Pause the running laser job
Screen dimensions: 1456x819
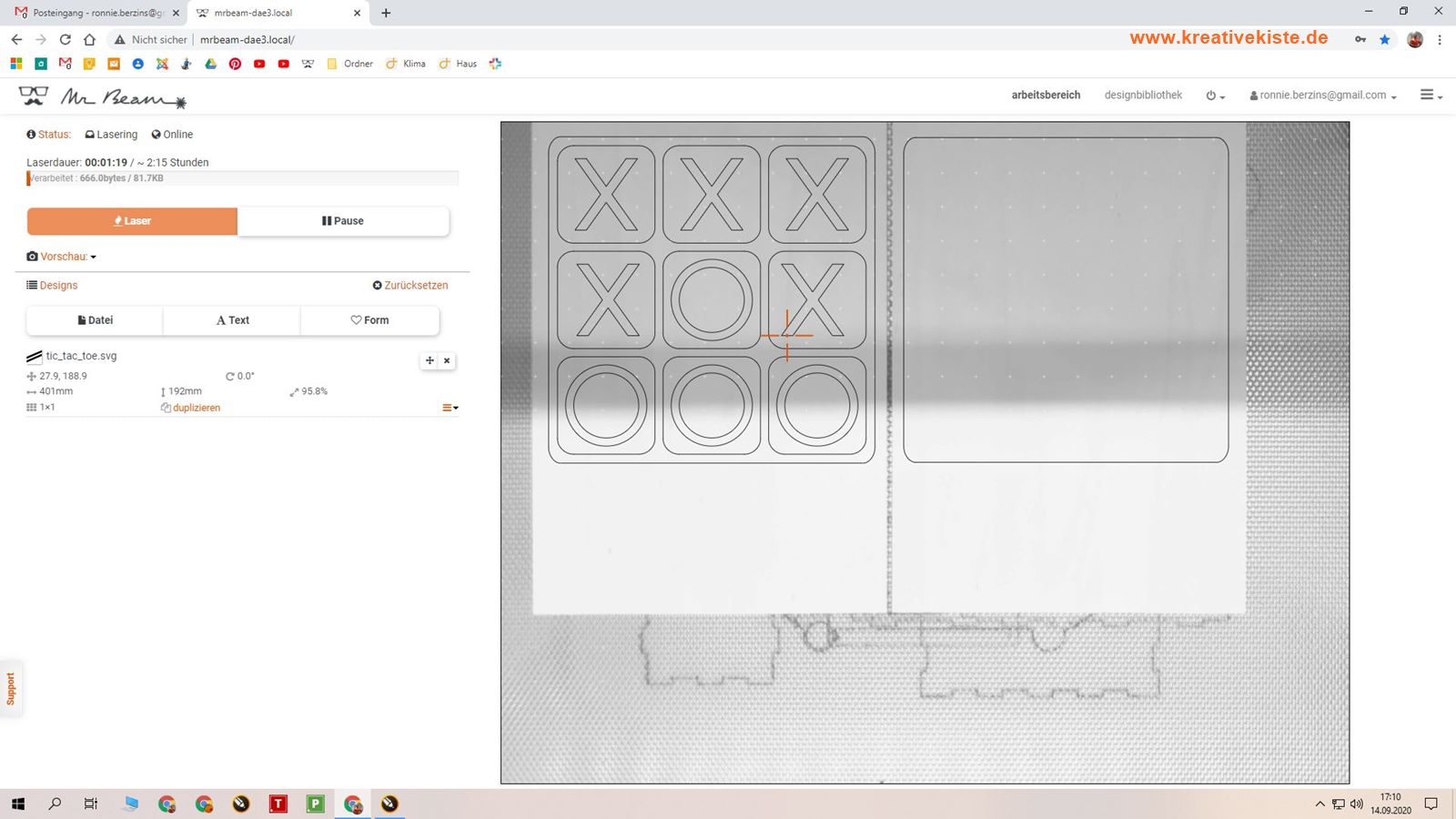click(343, 221)
